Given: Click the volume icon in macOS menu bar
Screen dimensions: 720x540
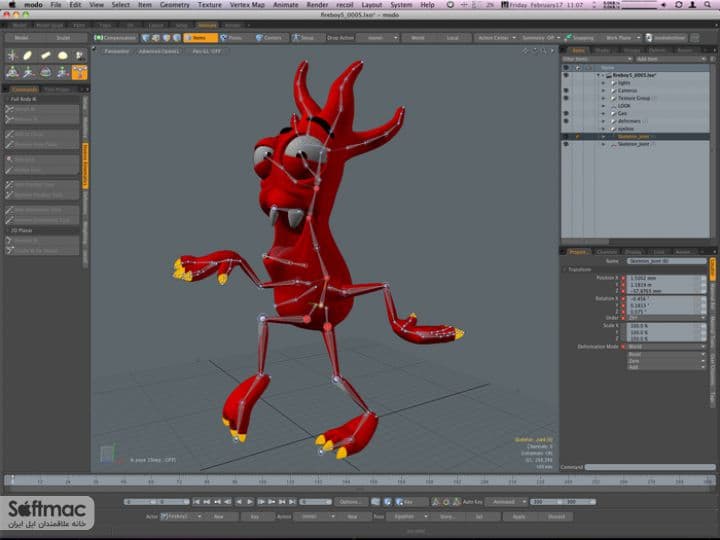Looking at the screenshot, I should coord(663,5).
